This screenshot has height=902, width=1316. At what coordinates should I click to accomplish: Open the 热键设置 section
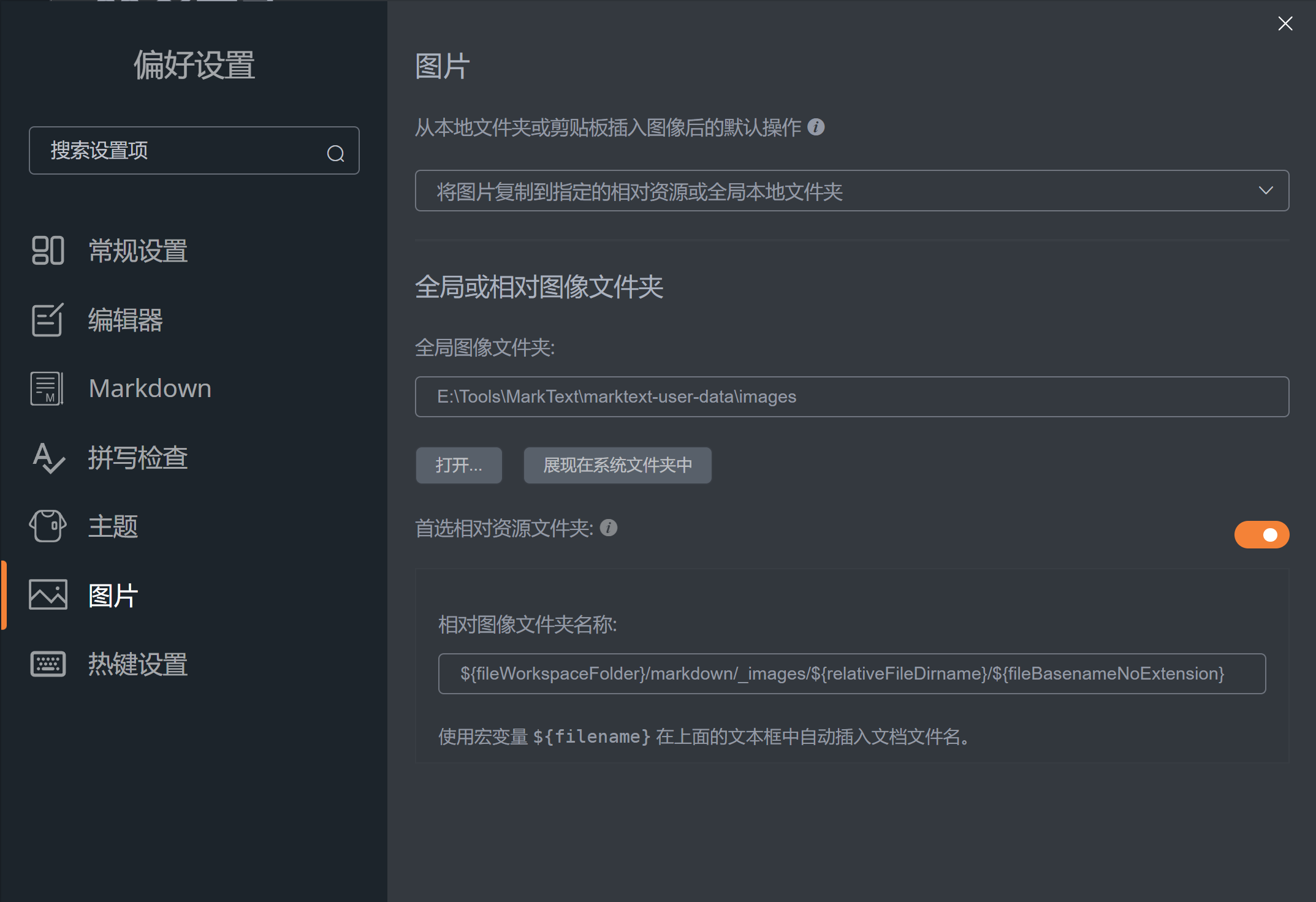(138, 664)
